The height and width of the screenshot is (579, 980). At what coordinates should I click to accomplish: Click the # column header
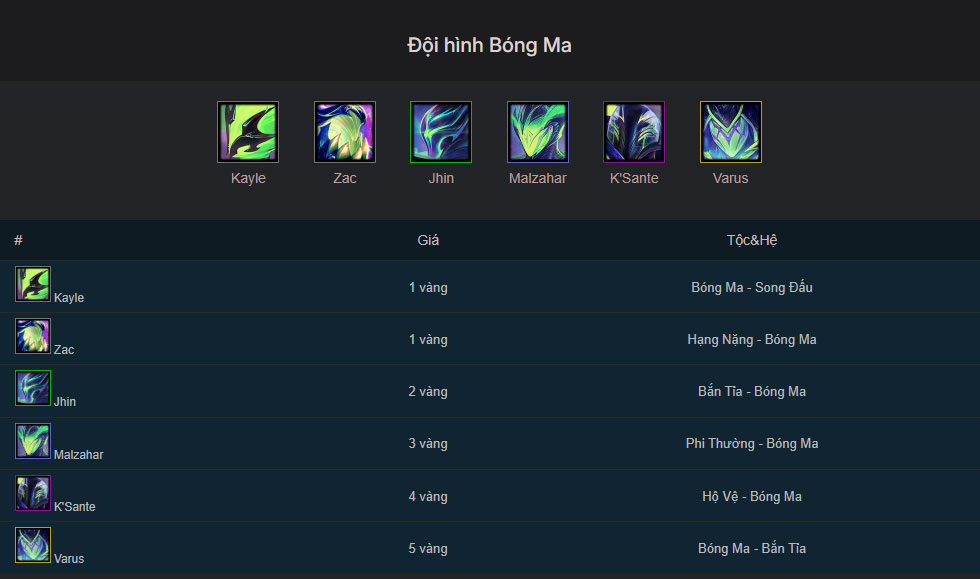(x=18, y=240)
